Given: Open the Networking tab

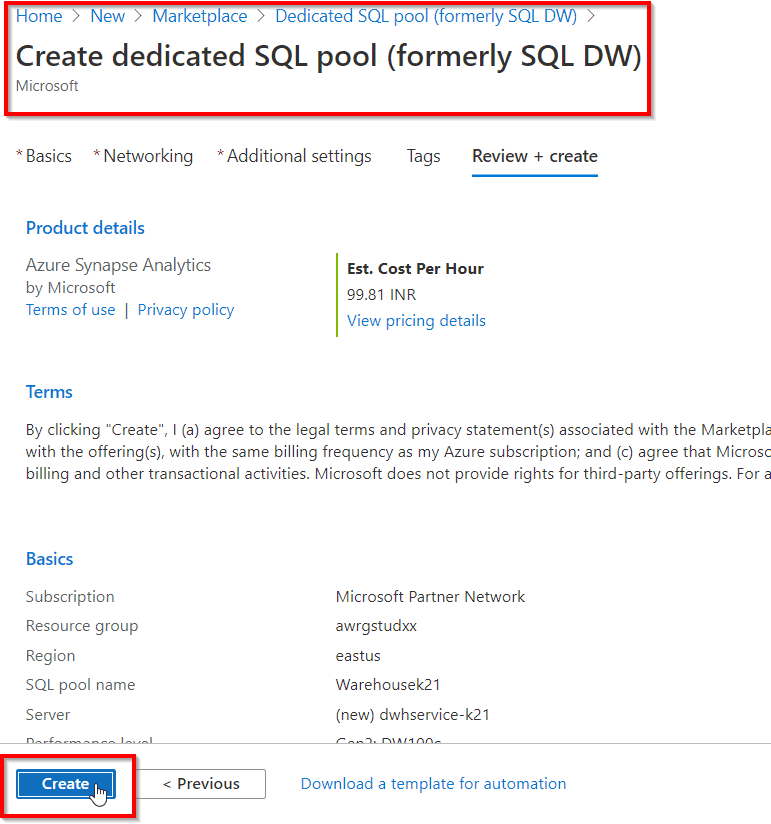Looking at the screenshot, I should 147,156.
